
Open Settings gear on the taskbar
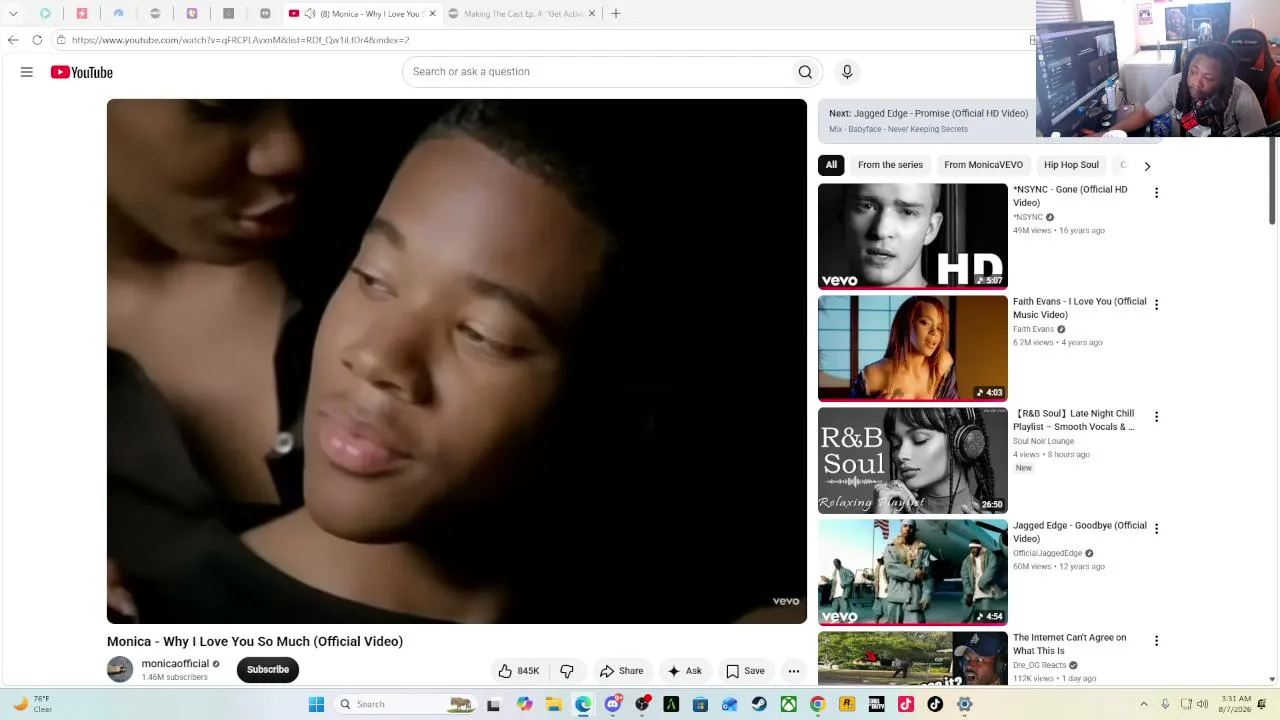[x=965, y=705]
